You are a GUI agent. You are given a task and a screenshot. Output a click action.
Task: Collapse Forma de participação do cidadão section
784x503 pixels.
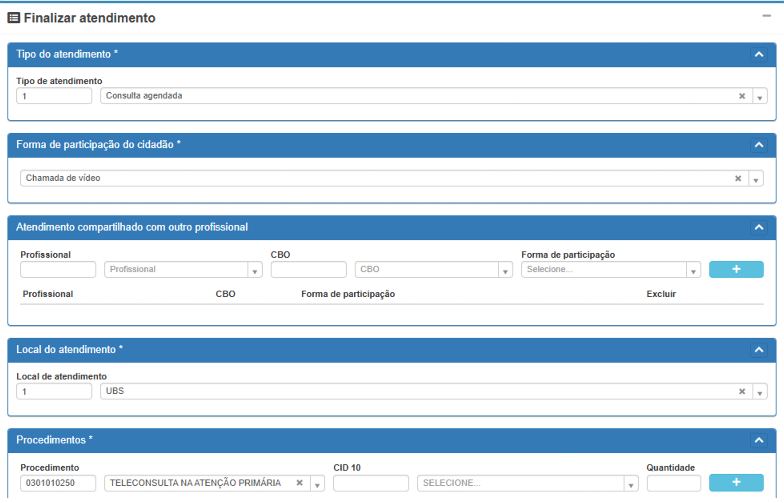click(759, 145)
